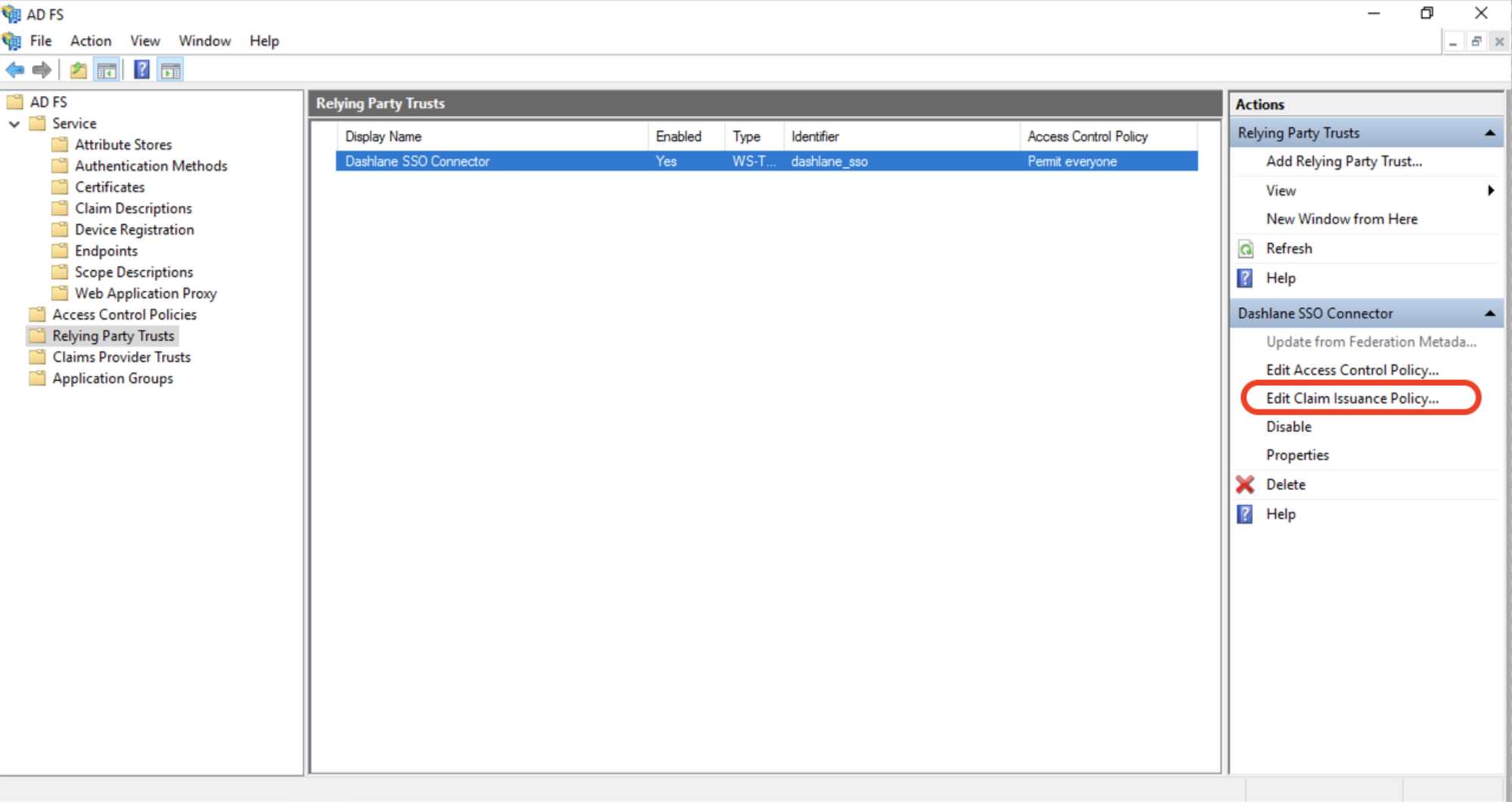The image size is (1512, 802).
Task: Click Refresh in the Actions pane
Action: tap(1289, 248)
